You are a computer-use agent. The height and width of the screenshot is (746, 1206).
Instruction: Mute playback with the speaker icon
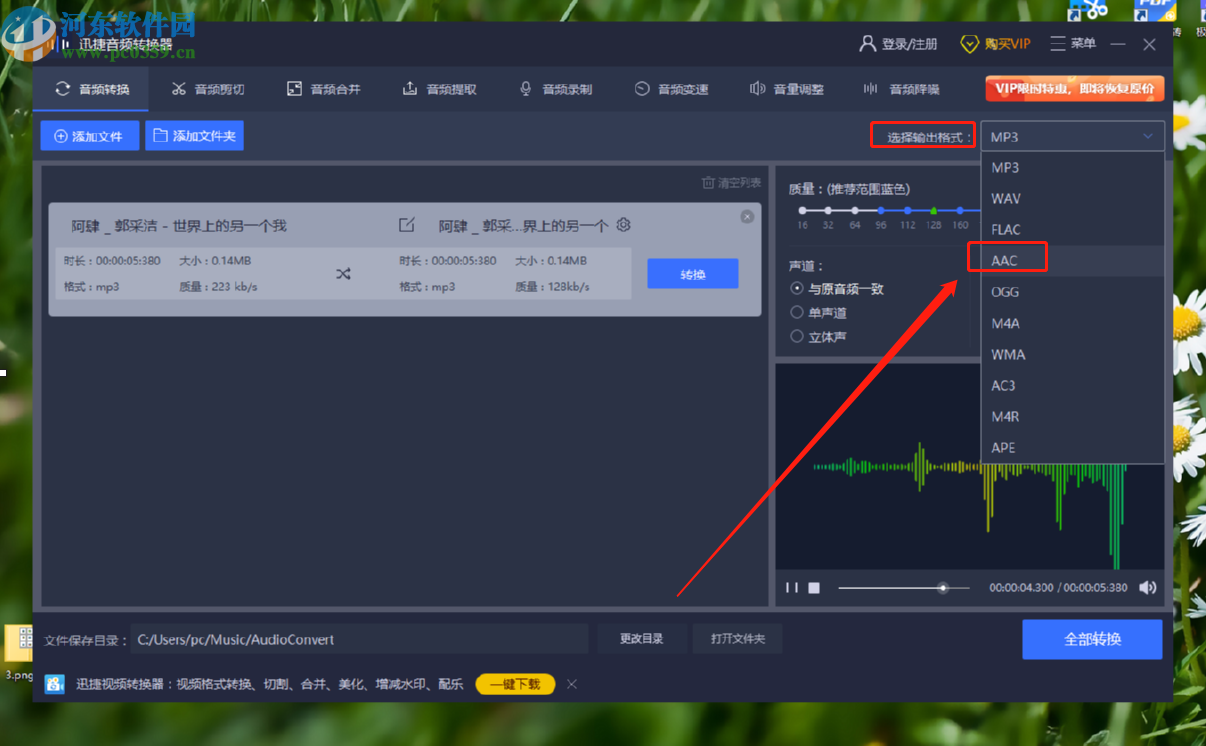click(x=1147, y=588)
